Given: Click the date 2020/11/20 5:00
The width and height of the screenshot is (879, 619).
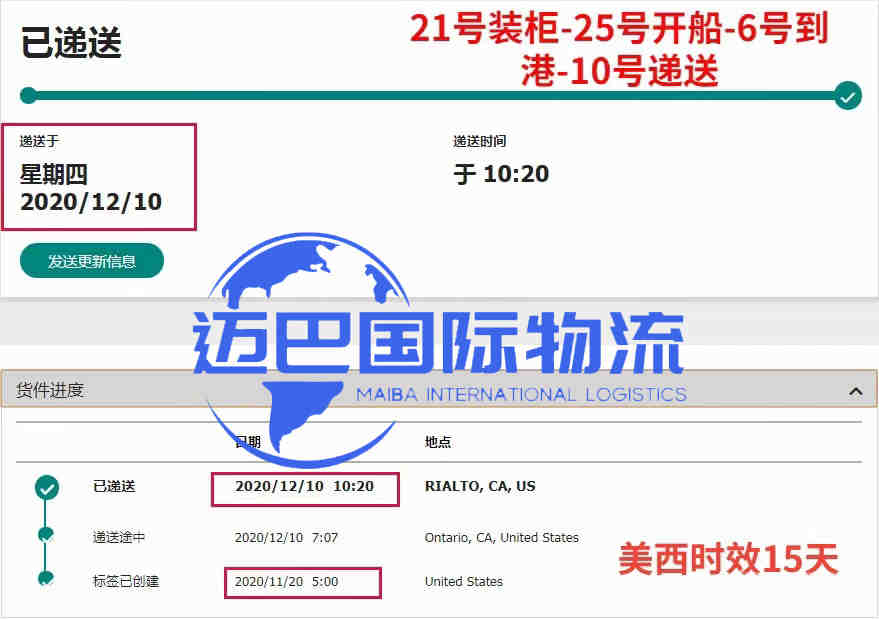Looking at the screenshot, I should click(x=286, y=581).
